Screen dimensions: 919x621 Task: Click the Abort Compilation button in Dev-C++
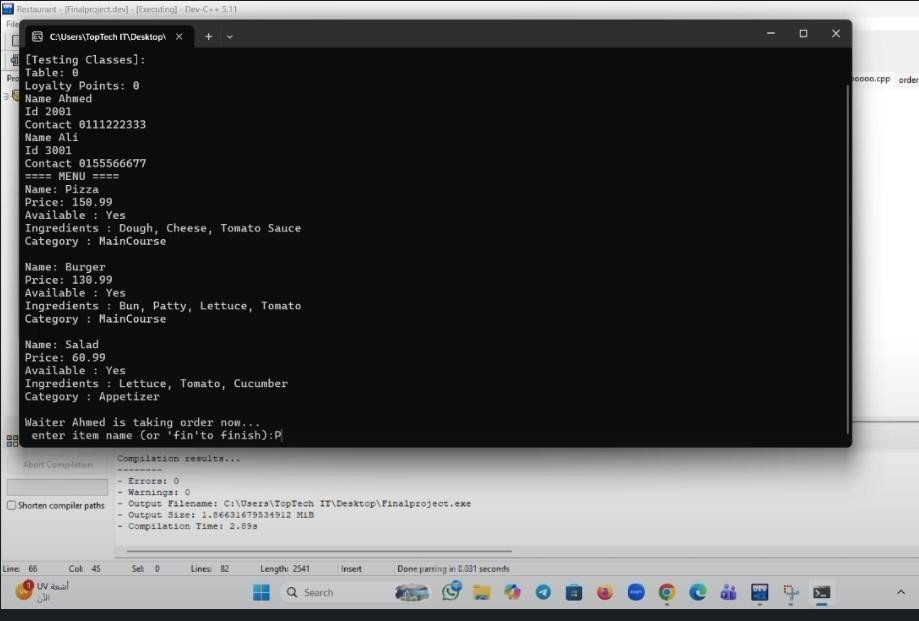(x=57, y=464)
